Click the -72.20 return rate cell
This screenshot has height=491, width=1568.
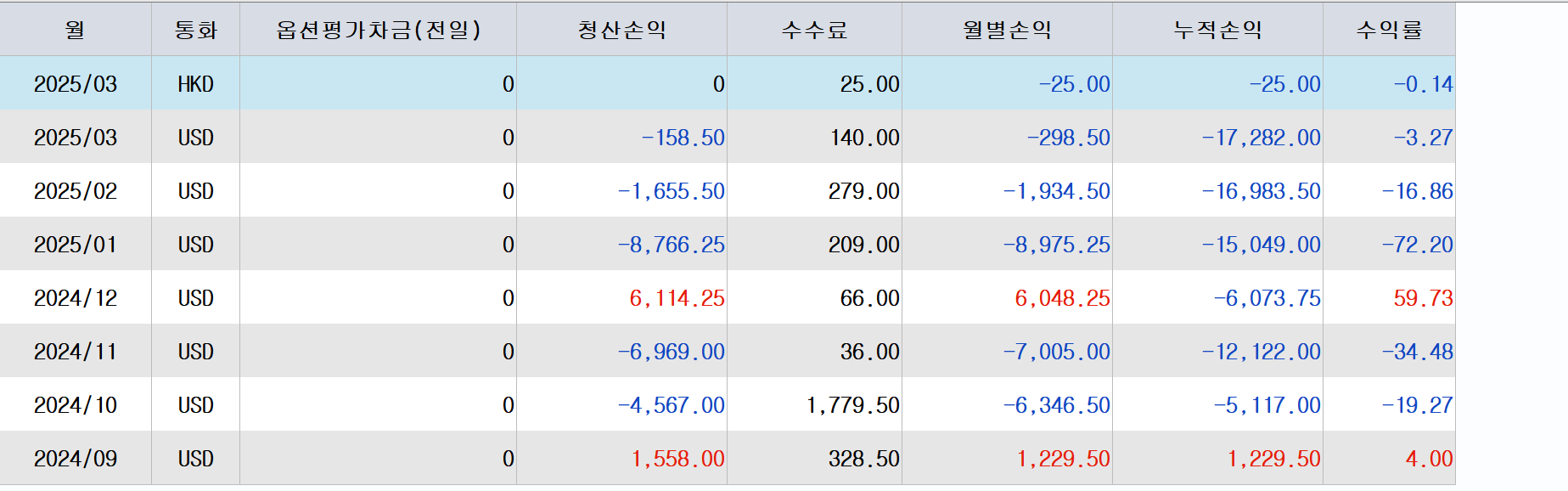point(1389,244)
